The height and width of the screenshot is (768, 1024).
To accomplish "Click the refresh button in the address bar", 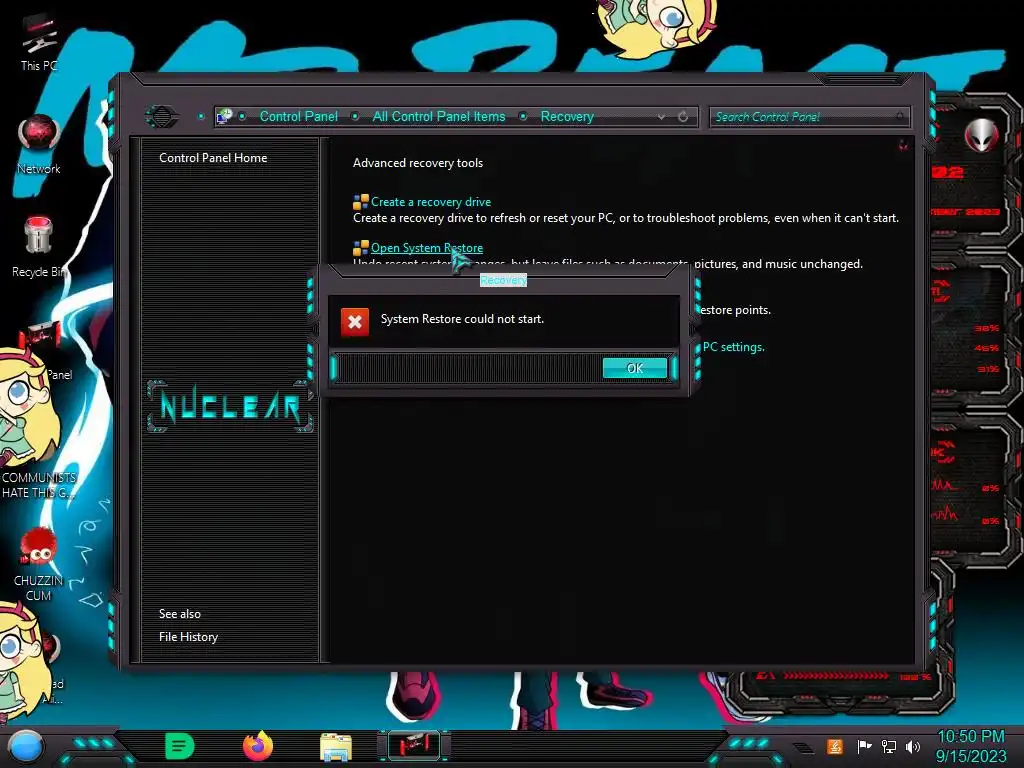I will tap(683, 116).
